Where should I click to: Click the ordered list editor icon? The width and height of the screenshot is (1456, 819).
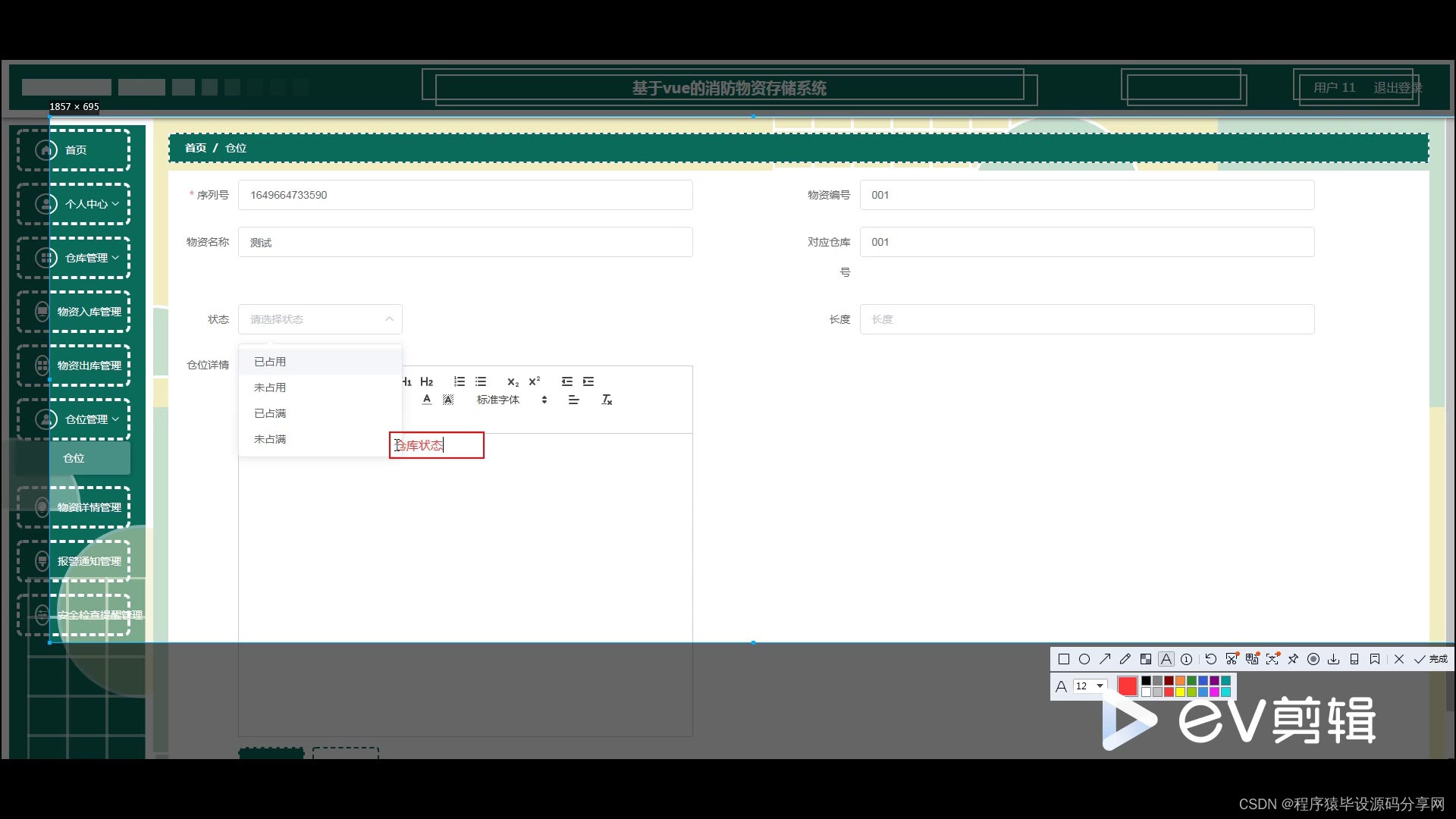pos(460,381)
